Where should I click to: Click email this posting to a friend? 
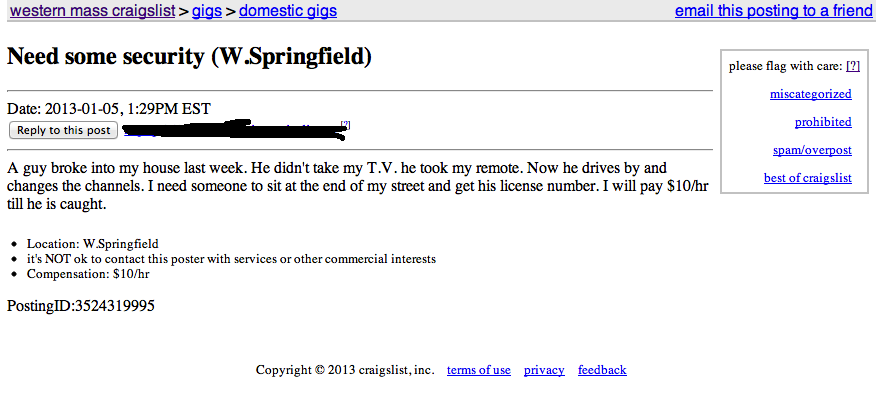(774, 11)
